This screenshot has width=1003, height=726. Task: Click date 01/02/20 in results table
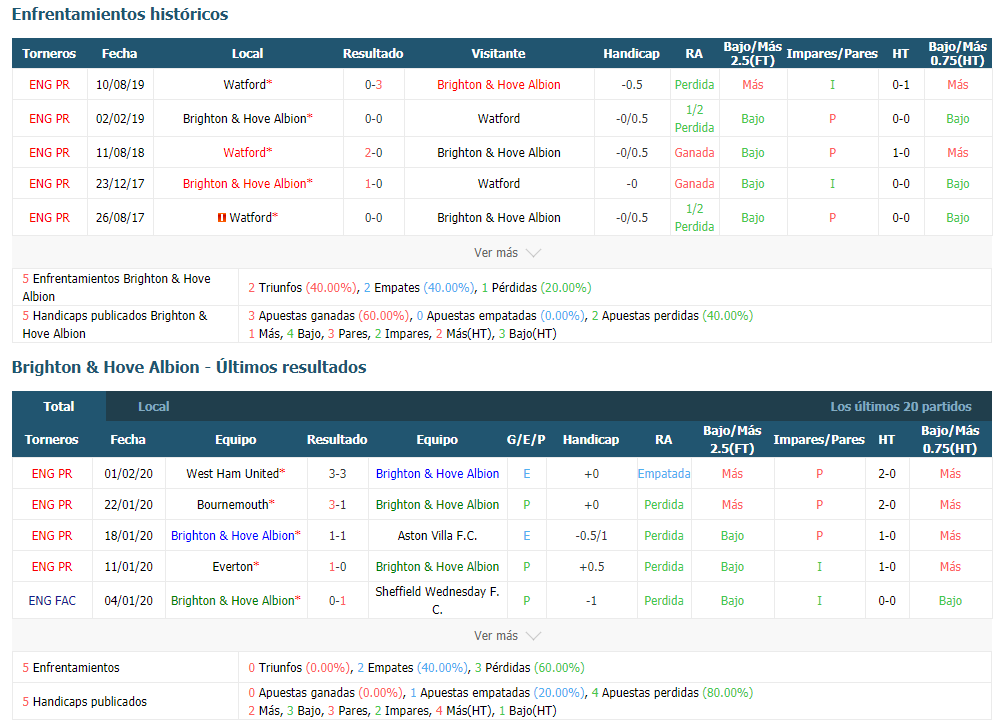[x=129, y=473]
